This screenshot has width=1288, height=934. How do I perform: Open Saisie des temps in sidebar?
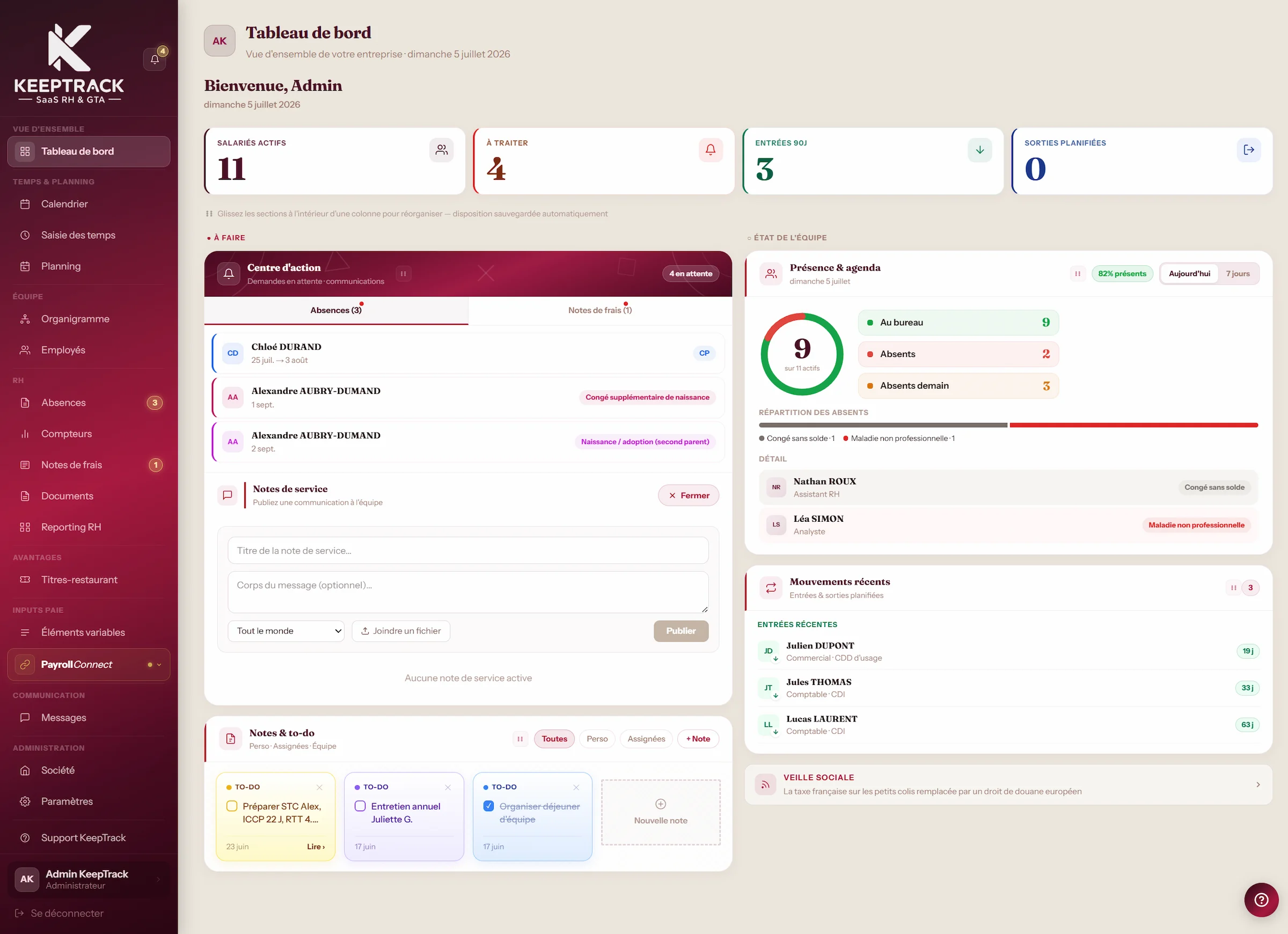(89, 235)
